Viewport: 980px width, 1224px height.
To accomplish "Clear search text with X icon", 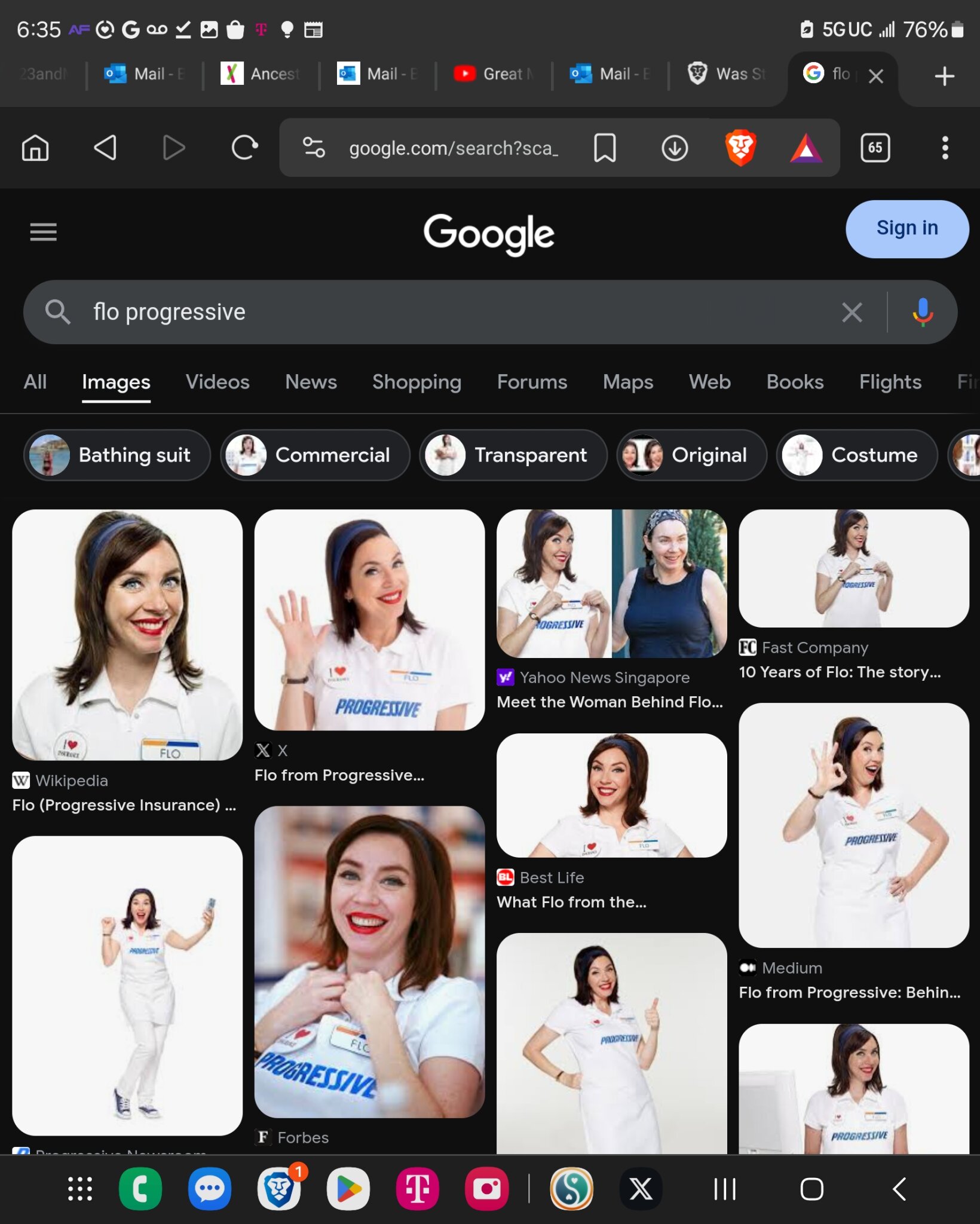I will [x=852, y=312].
